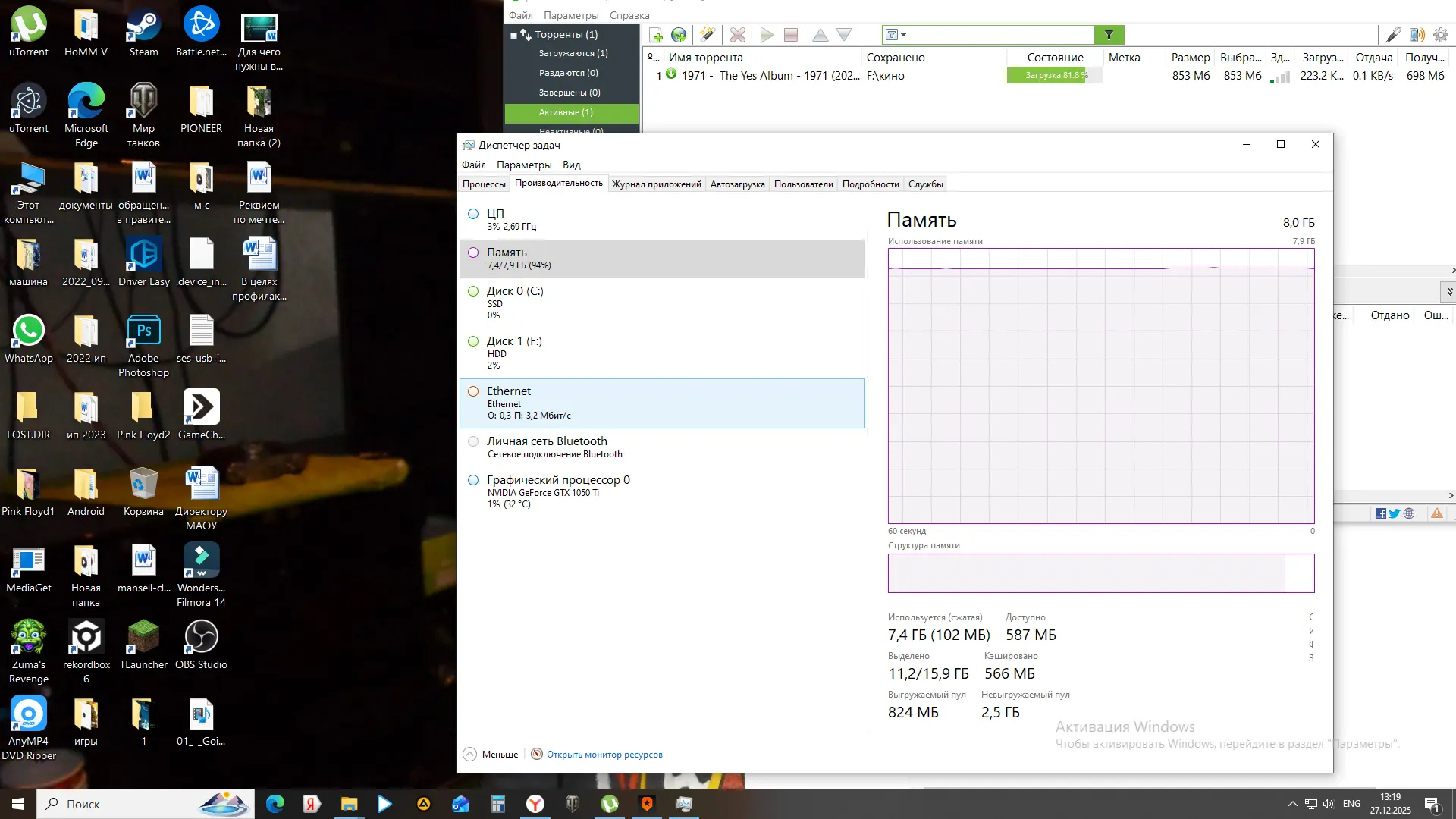Image resolution: width=1456 pixels, height=819 pixels.
Task: Open uTorrent preferences gear icon
Action: pyautogui.click(x=1441, y=35)
